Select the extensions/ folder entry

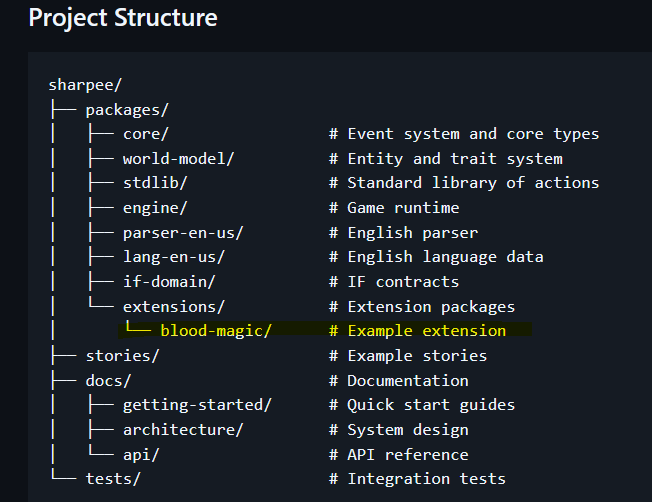coord(174,307)
